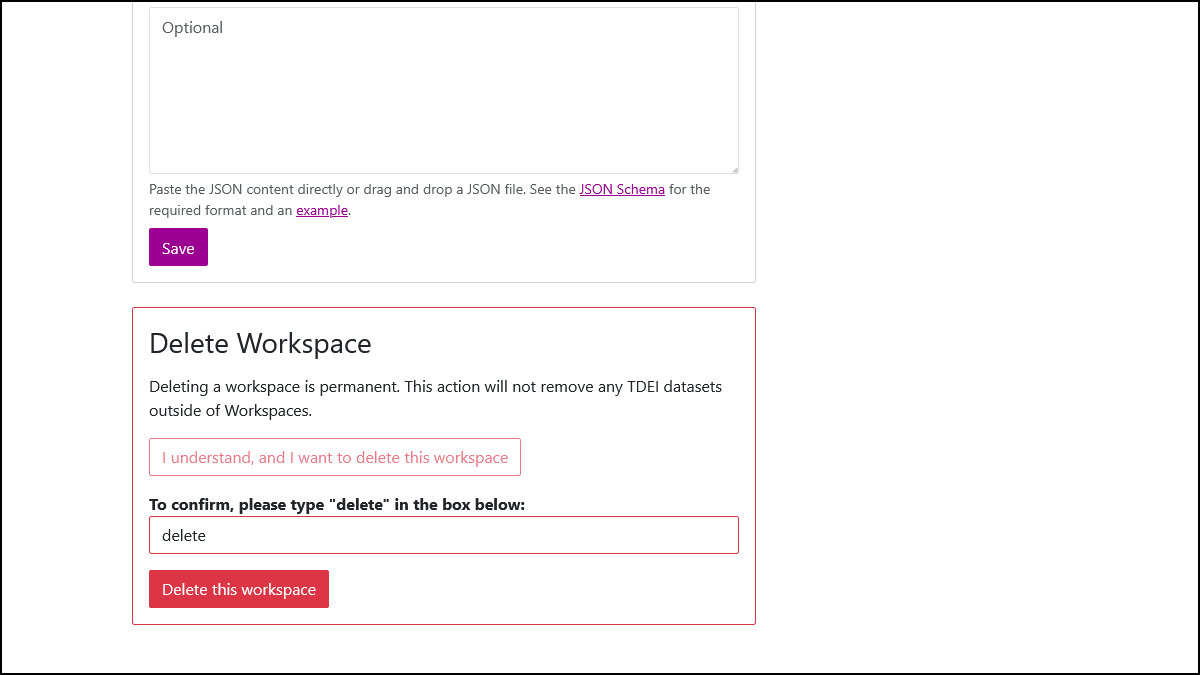Viewport: 1200px width, 675px height.
Task: Confirm deletion with the red workspace button
Action: (x=238, y=589)
